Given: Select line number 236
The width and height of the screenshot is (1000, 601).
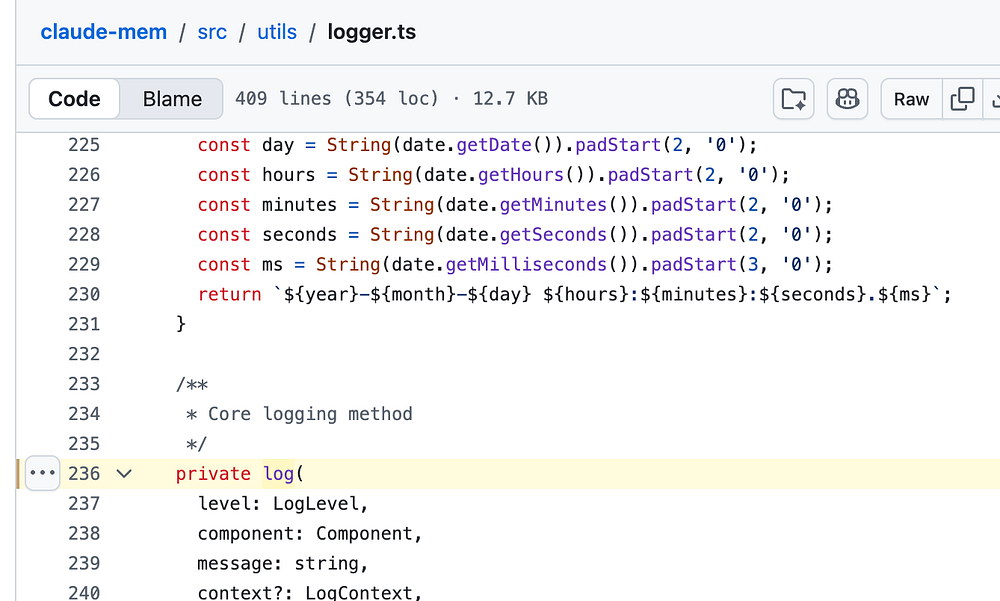Looking at the screenshot, I should (84, 474).
